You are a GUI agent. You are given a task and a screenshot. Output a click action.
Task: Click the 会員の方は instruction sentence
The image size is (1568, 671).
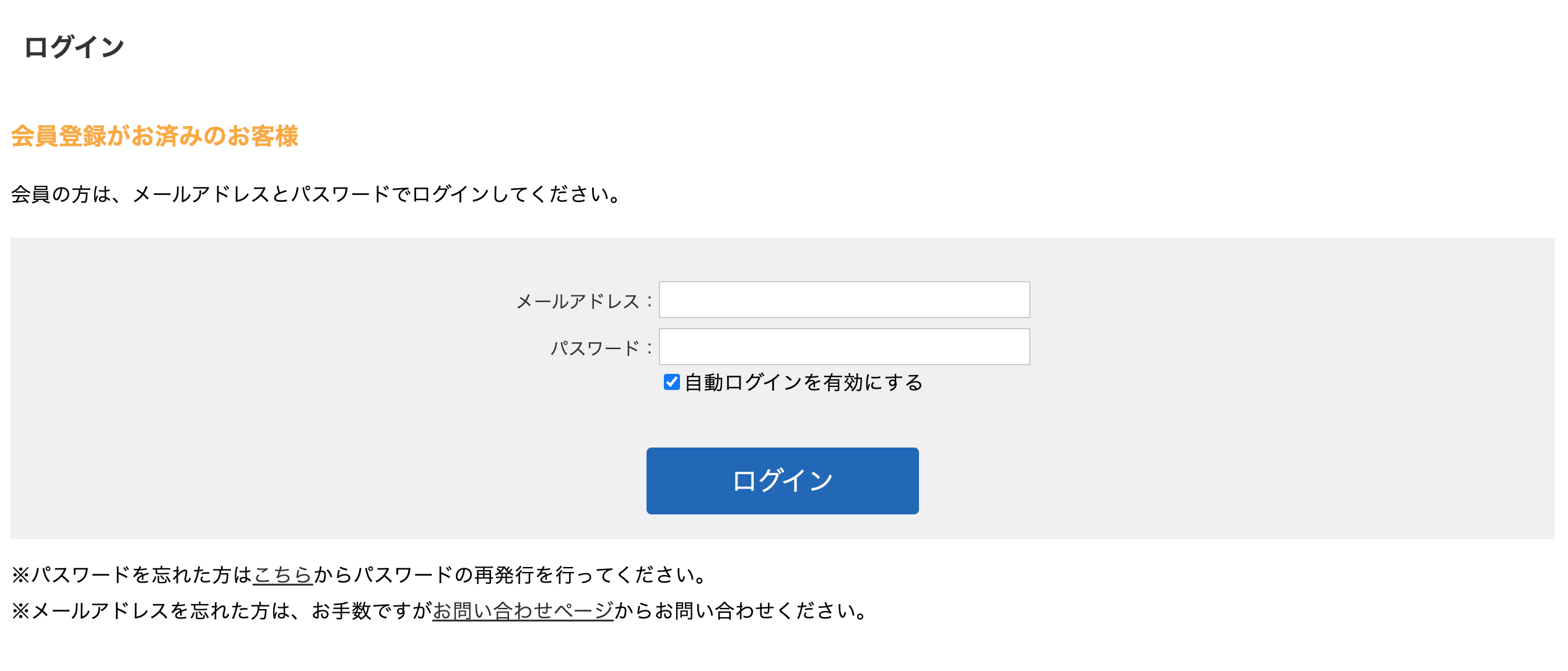click(316, 194)
